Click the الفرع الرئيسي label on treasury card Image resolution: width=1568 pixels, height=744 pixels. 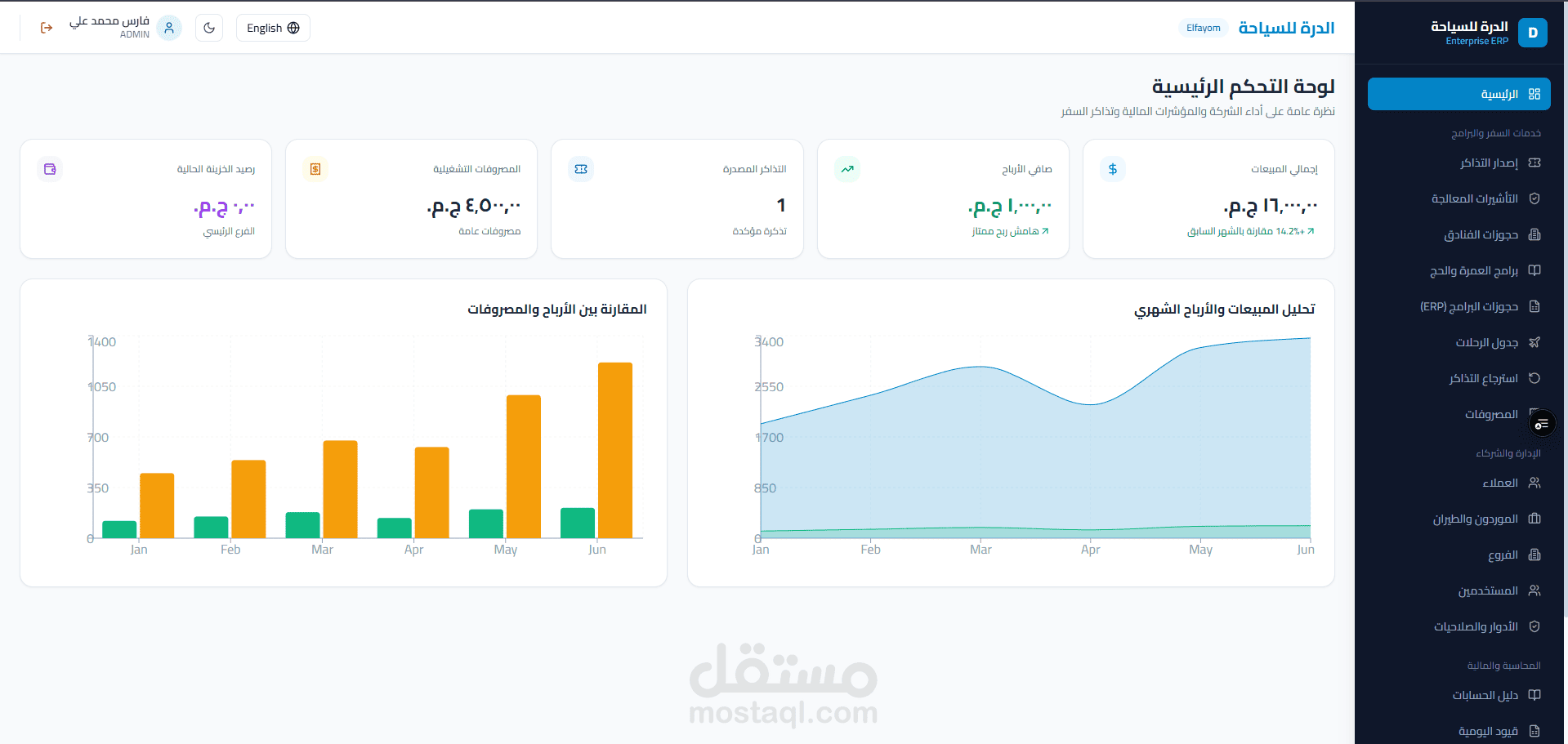coord(229,231)
